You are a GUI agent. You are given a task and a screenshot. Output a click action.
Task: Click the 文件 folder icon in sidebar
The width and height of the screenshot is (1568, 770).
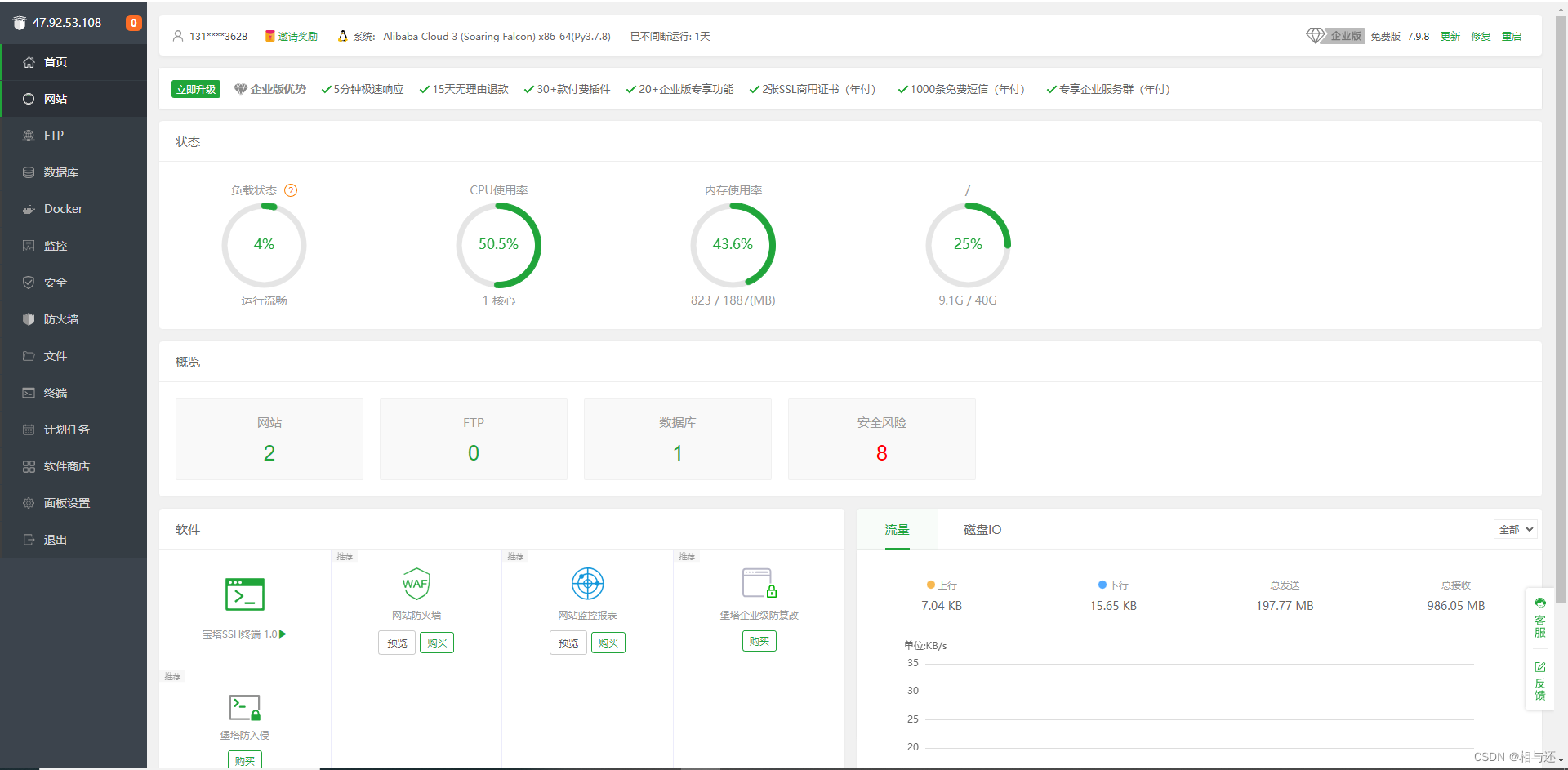point(29,356)
